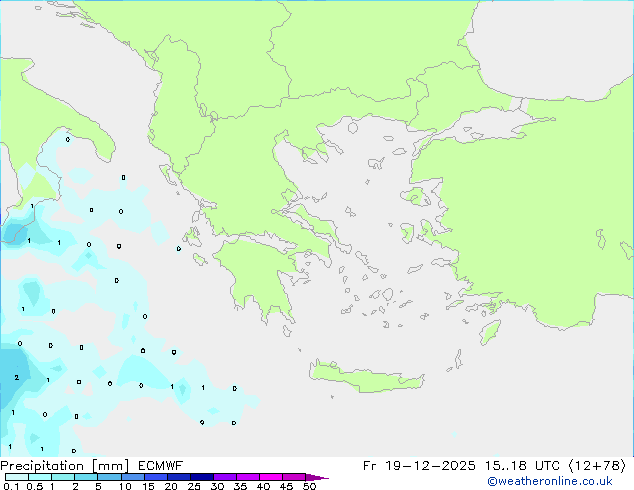Click the '50' legend label

pyautogui.click(x=309, y=486)
